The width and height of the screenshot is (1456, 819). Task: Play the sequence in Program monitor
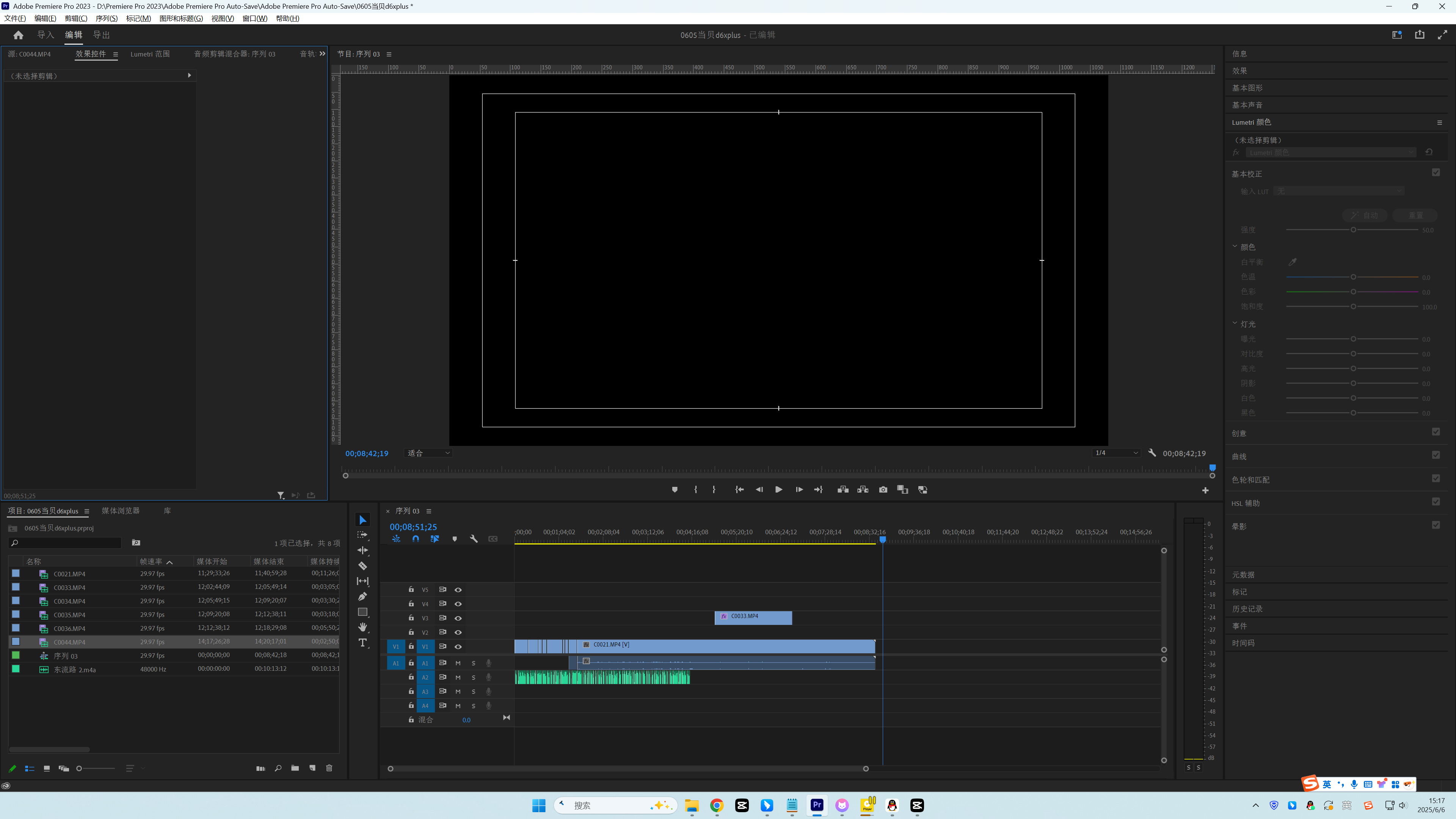click(x=779, y=490)
